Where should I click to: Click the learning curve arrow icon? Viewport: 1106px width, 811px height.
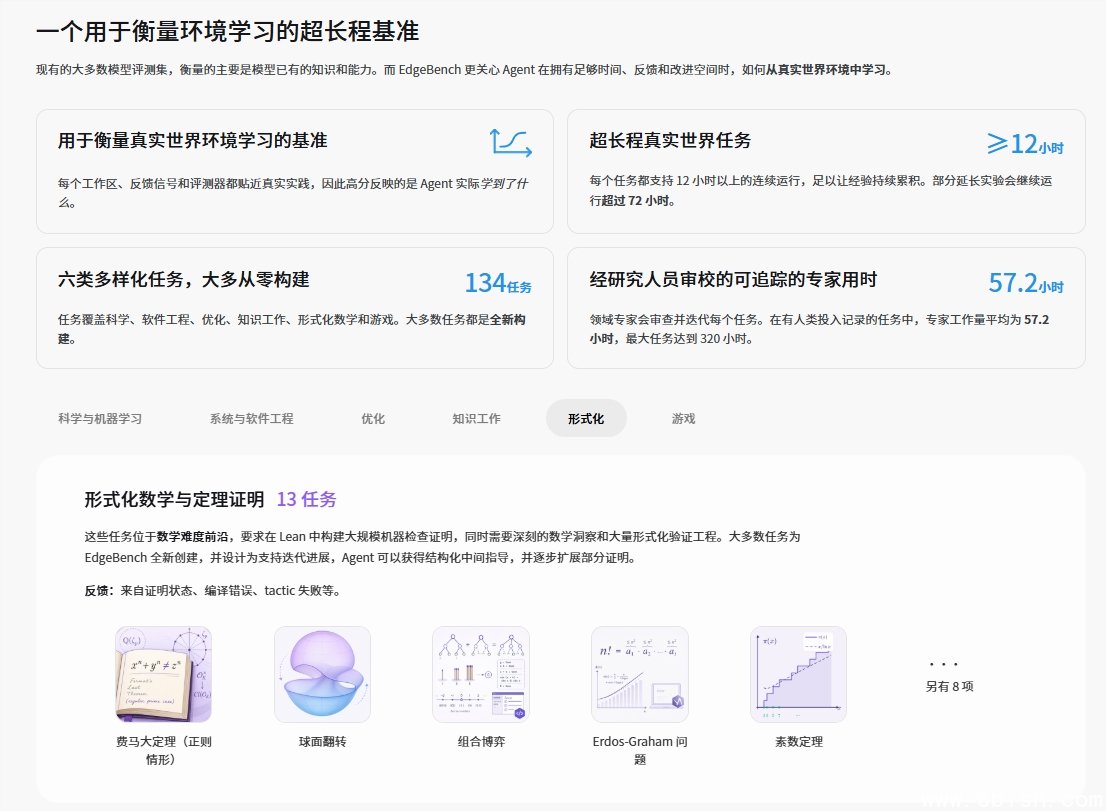tap(511, 142)
